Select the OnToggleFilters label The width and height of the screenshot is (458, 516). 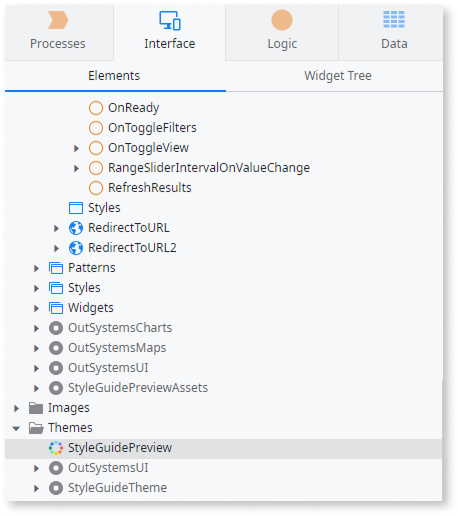tap(152, 128)
